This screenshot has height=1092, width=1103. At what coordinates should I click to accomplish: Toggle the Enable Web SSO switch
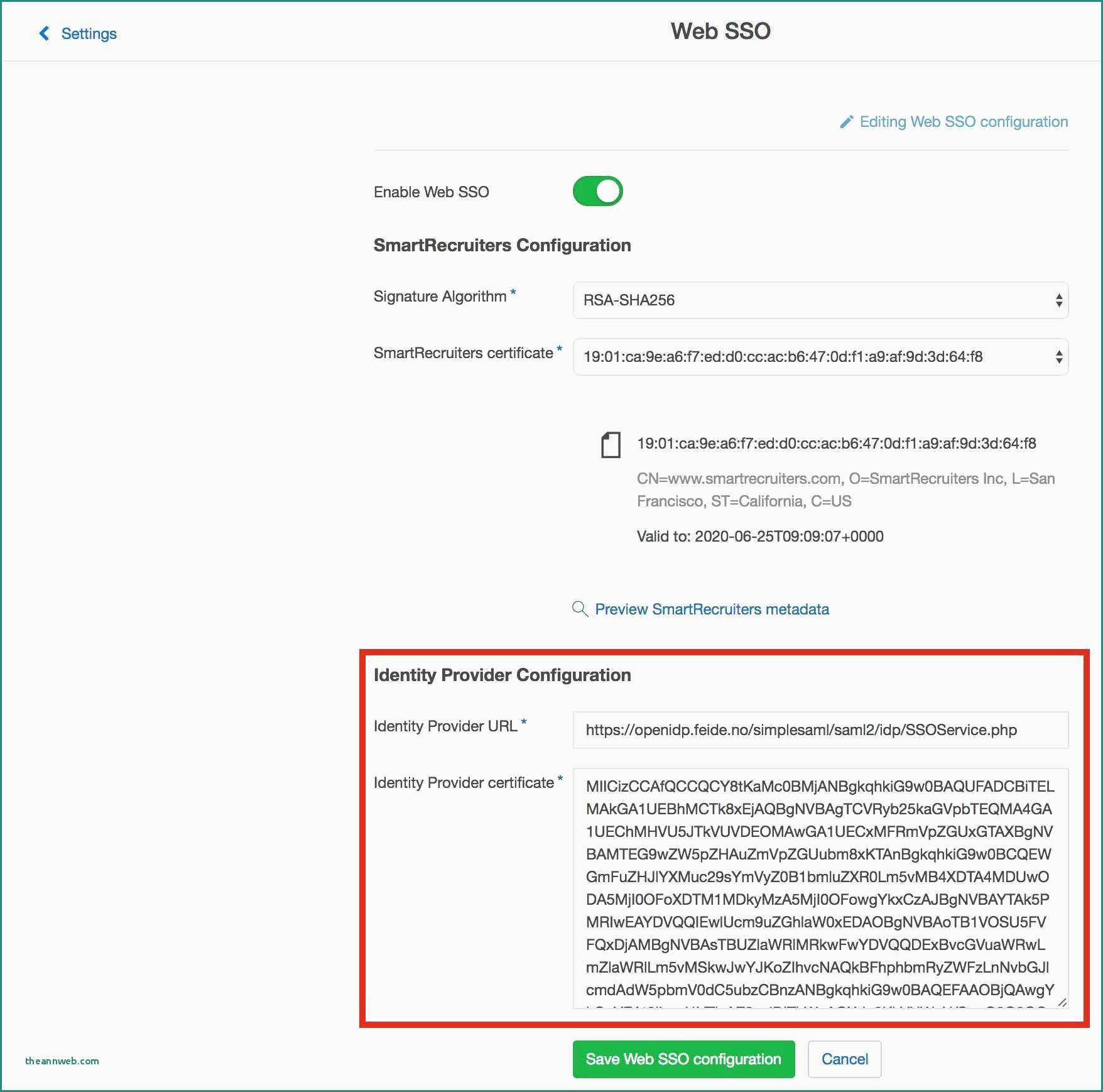point(597,192)
